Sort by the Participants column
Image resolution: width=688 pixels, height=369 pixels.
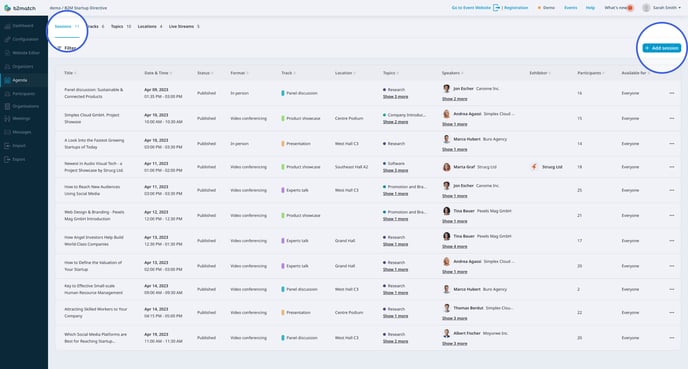(x=591, y=73)
